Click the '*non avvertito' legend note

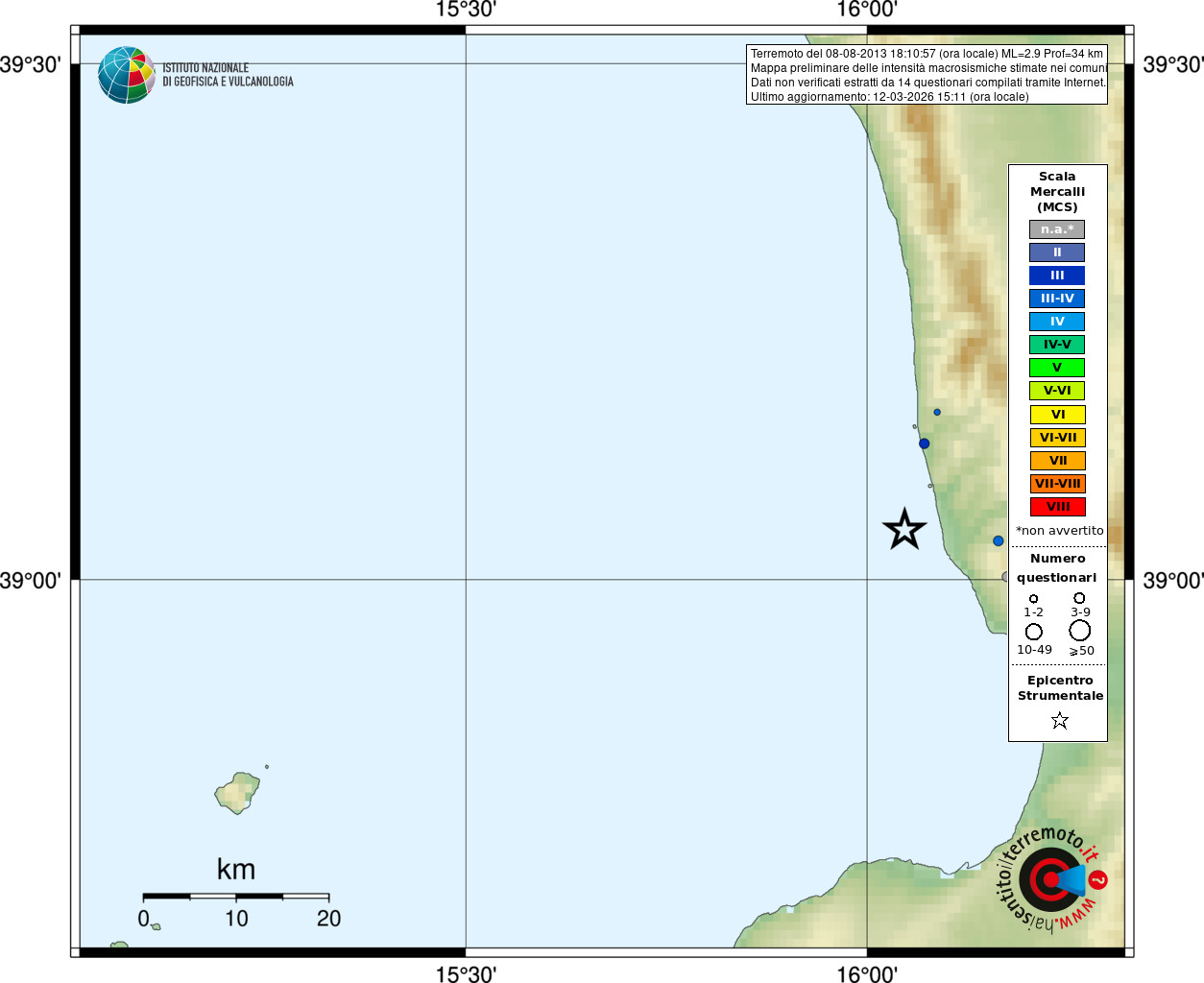tap(1060, 531)
